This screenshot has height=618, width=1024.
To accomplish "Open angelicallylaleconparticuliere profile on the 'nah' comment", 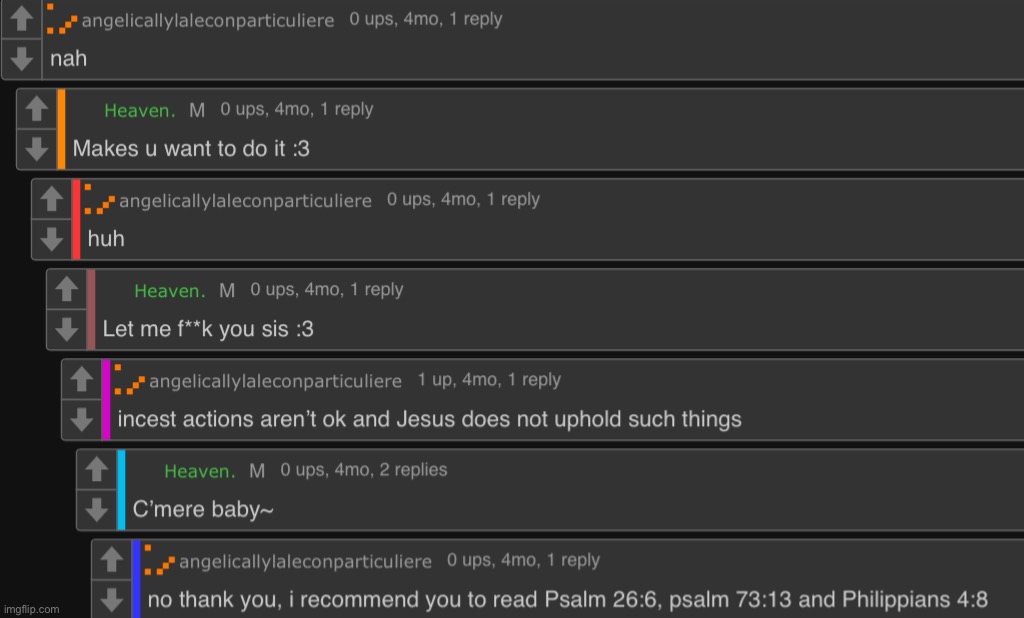I will 208,20.
